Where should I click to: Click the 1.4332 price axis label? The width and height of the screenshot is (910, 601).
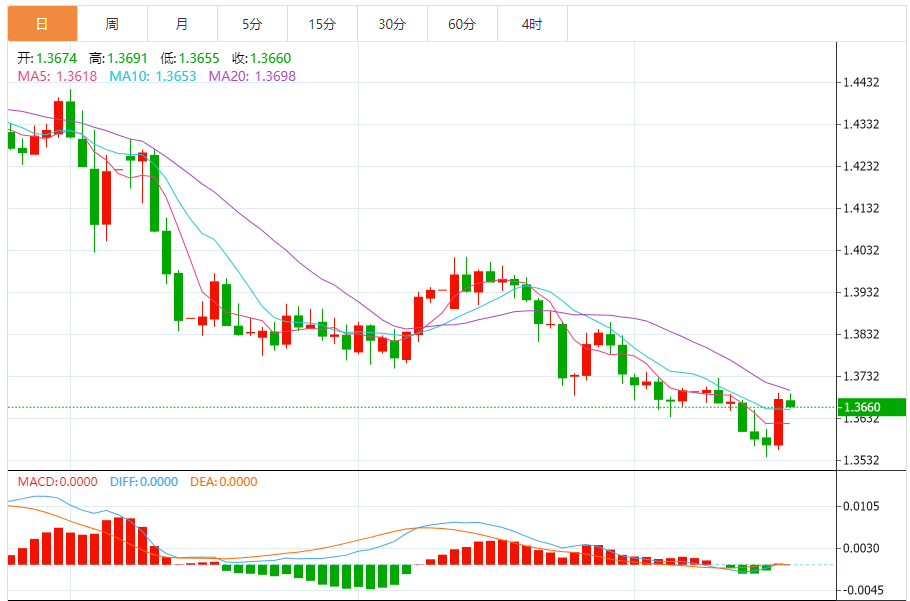coord(863,125)
